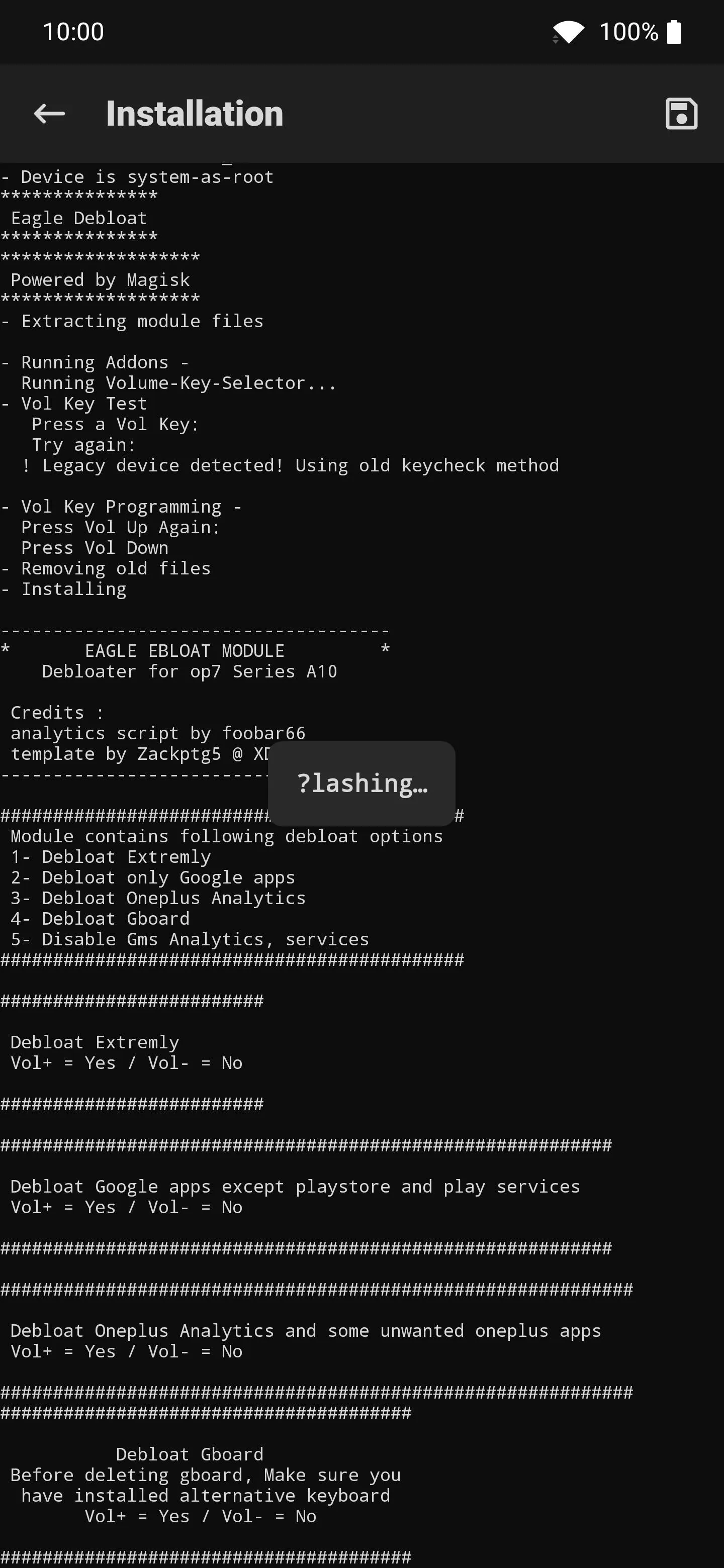
Task: Tap option '4- Debloat Gboard' line
Action: 101,919
